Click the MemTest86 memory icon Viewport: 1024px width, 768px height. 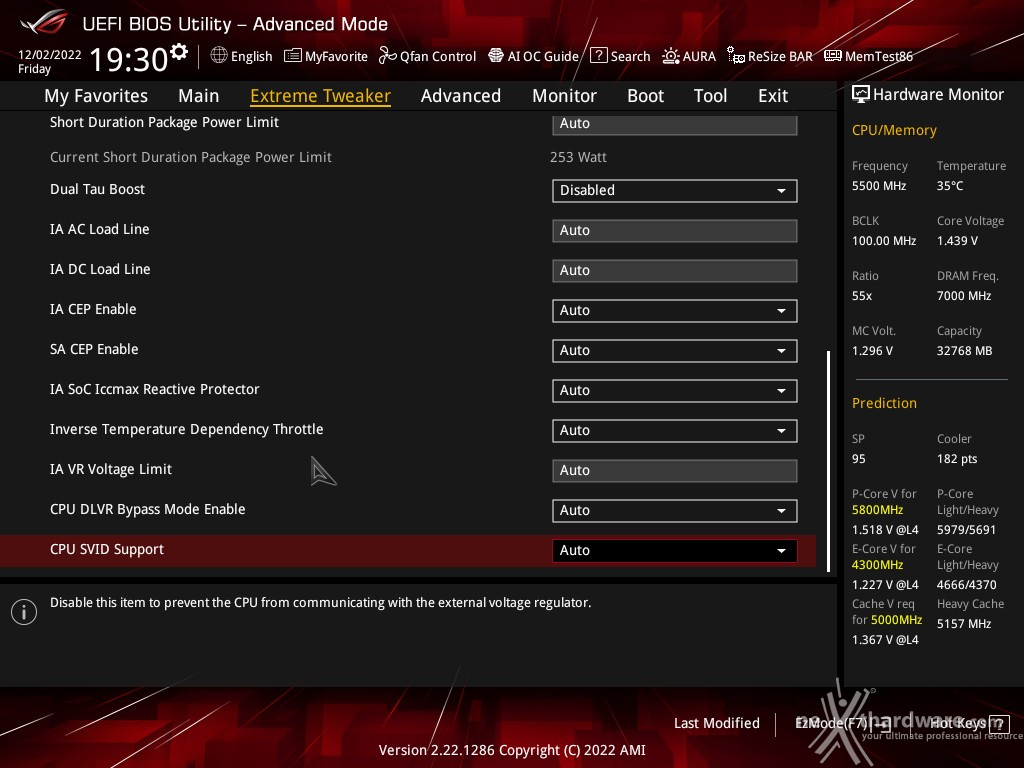pyautogui.click(x=833, y=56)
